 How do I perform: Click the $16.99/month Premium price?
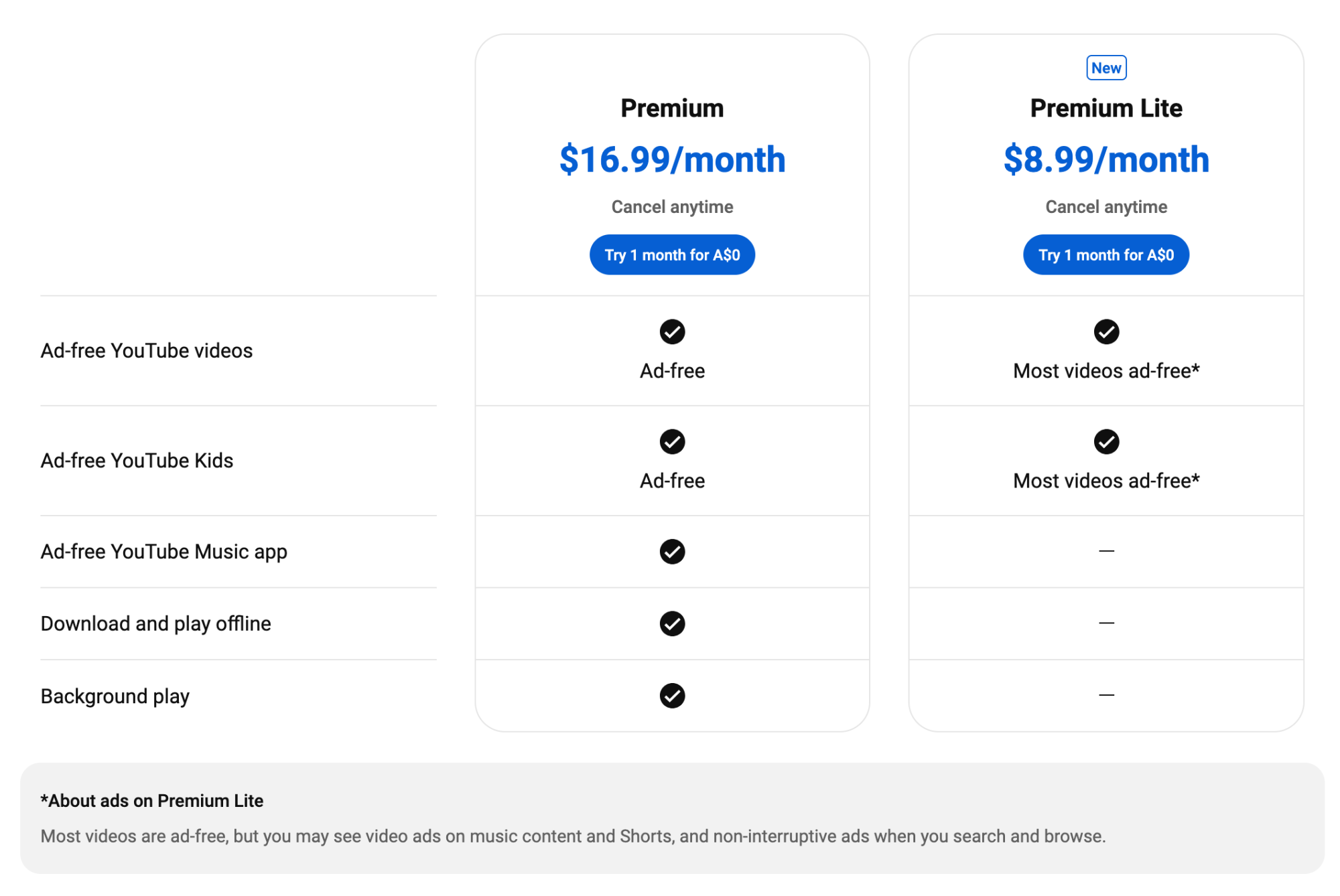pyautogui.click(x=672, y=159)
